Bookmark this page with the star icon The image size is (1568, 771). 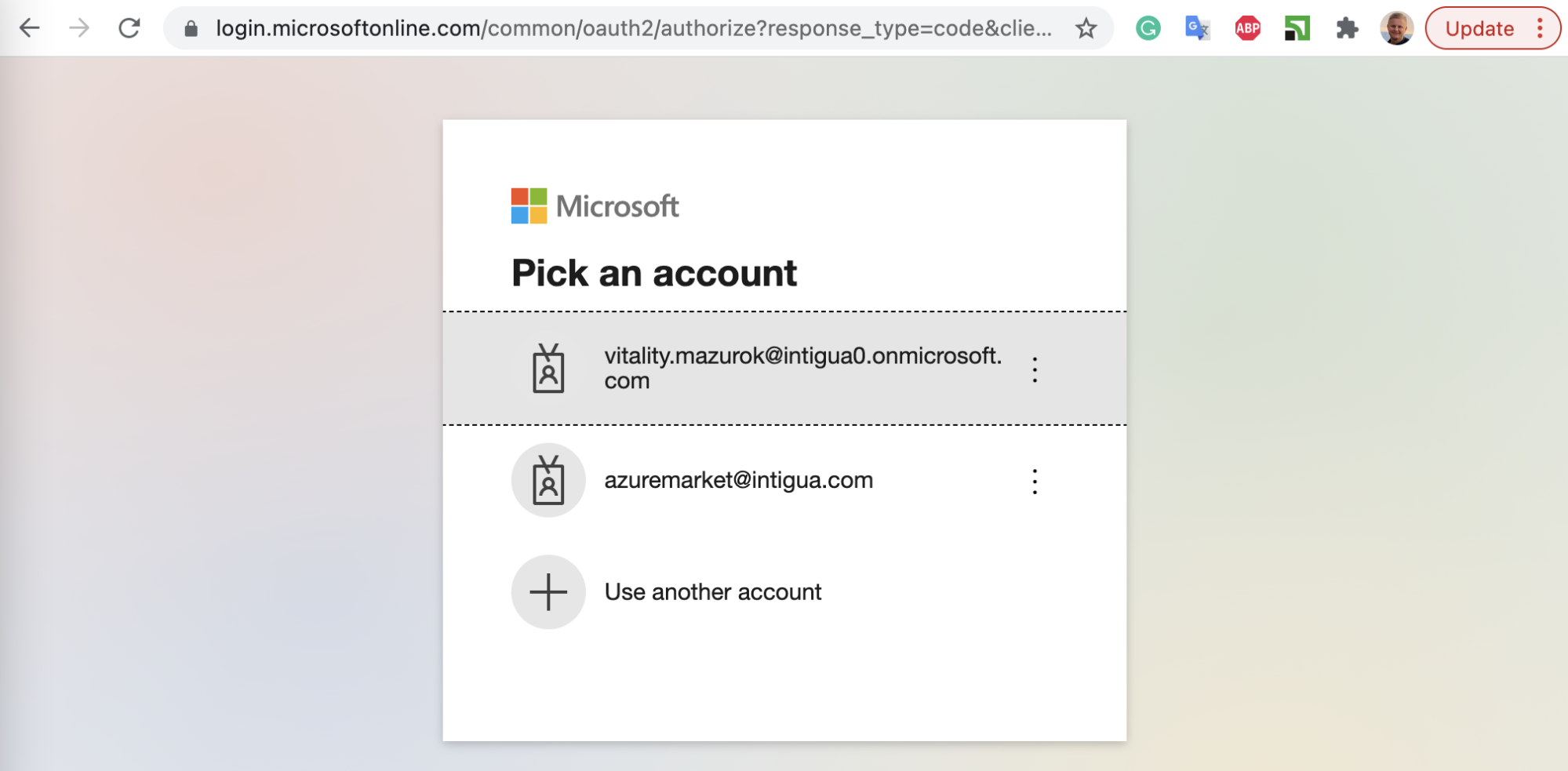[1086, 29]
